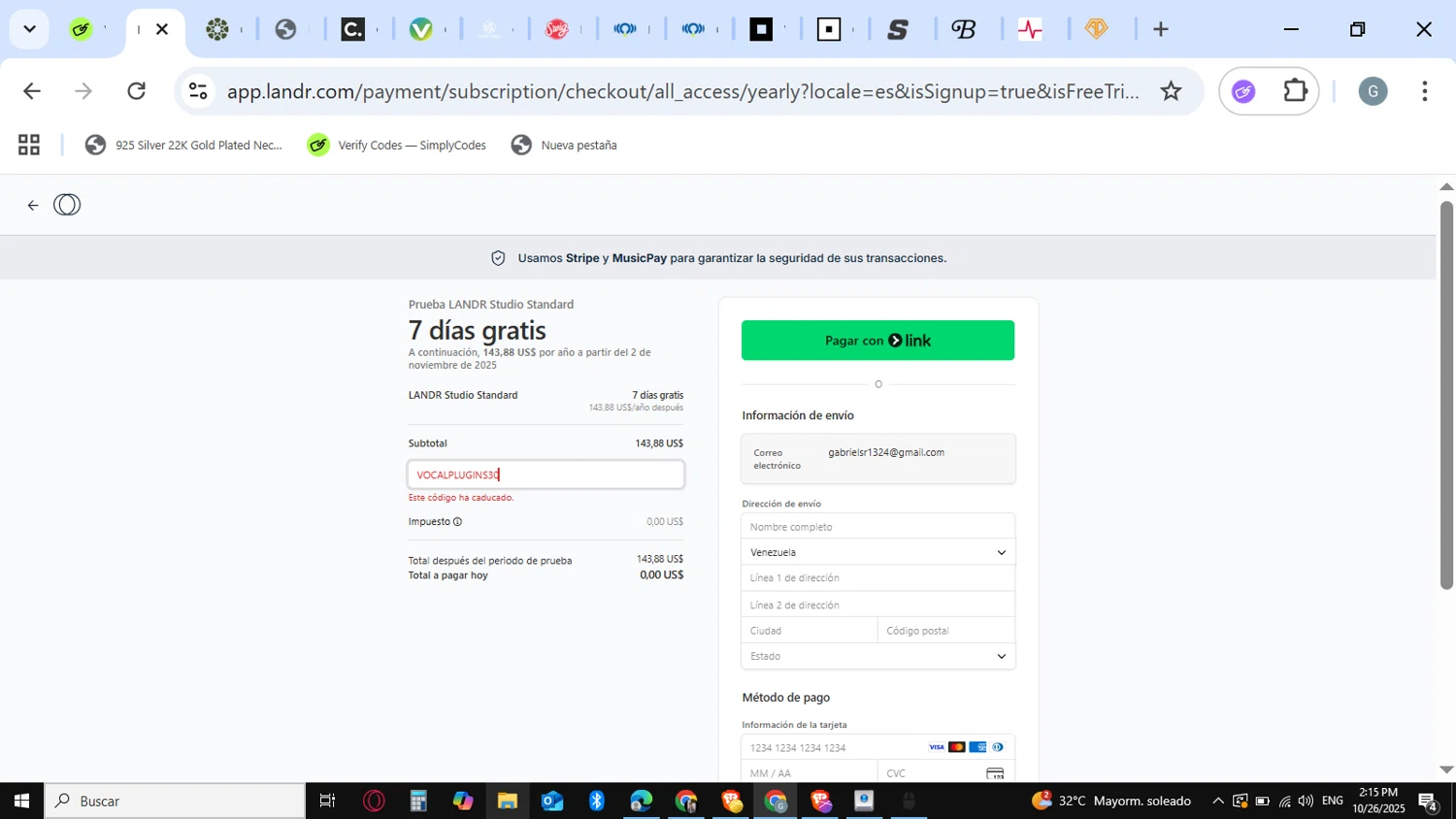Screen dimensions: 1456x819
Task: Click the Código postal field
Action: 946,631
